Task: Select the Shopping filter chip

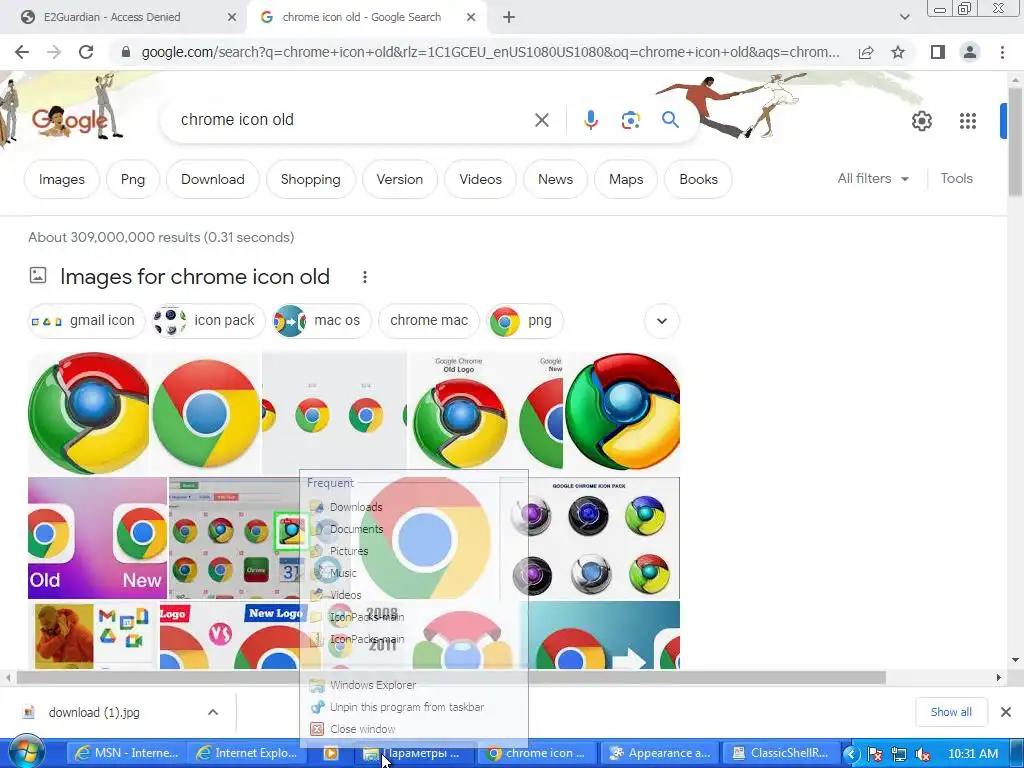Action: (x=310, y=179)
